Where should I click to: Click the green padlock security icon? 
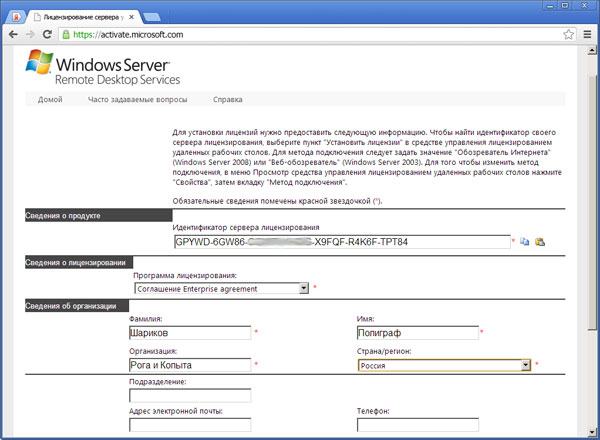[x=66, y=34]
